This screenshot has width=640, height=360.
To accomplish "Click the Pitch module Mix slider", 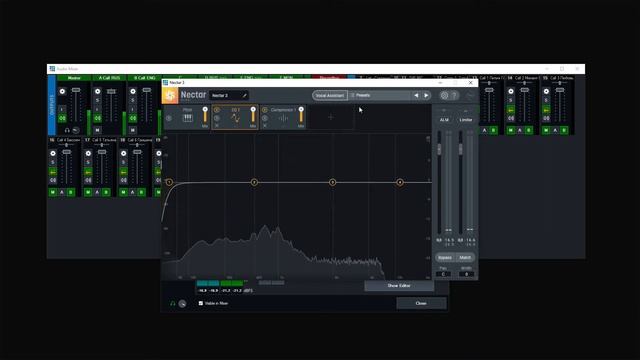I will click(205, 116).
